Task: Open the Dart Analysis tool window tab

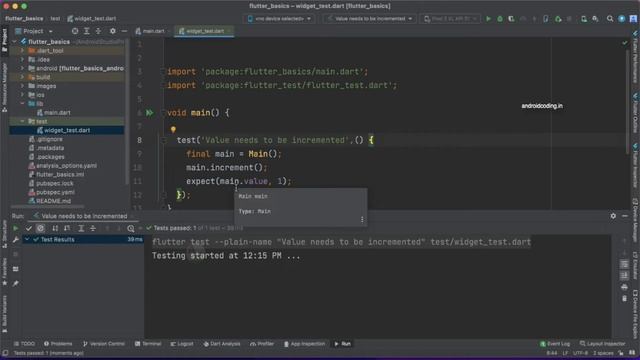Action: (x=222, y=344)
